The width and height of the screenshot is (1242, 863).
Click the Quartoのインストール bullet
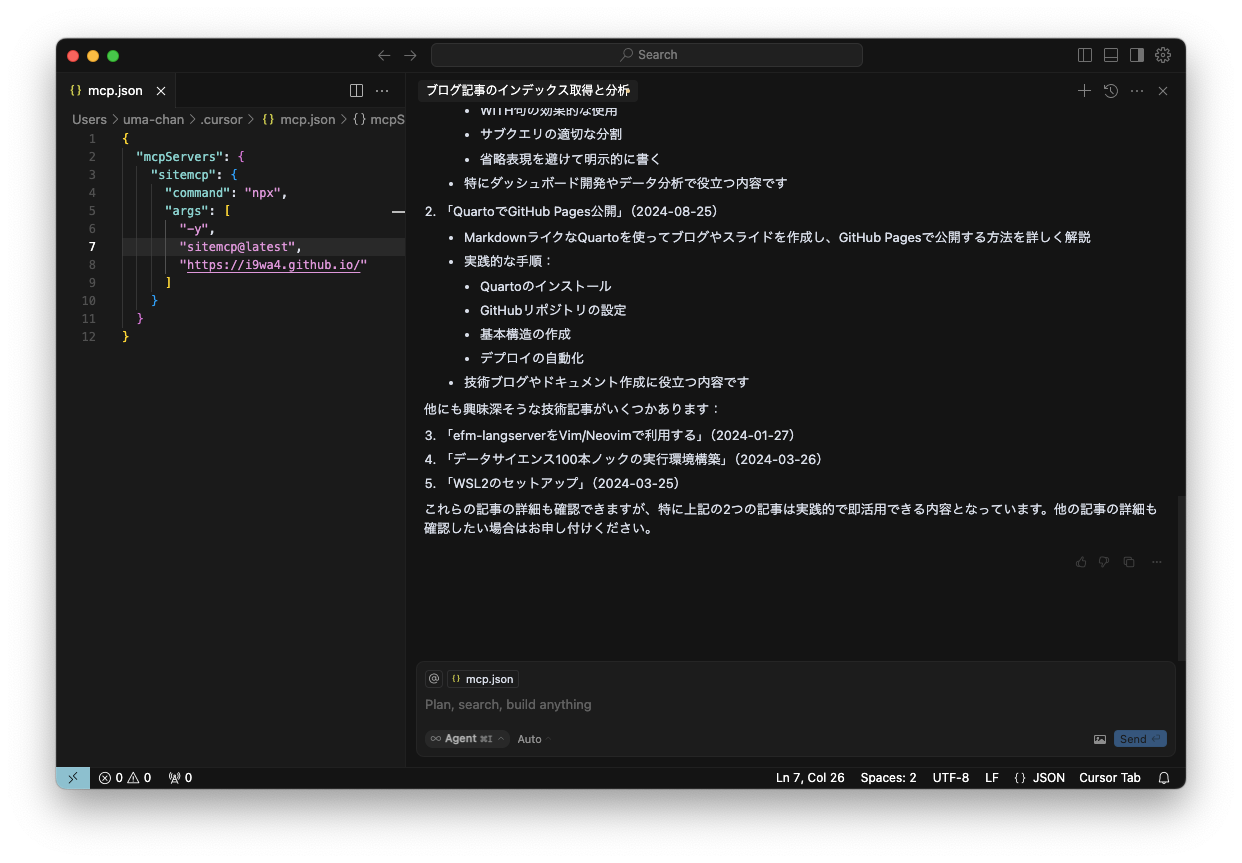545,286
